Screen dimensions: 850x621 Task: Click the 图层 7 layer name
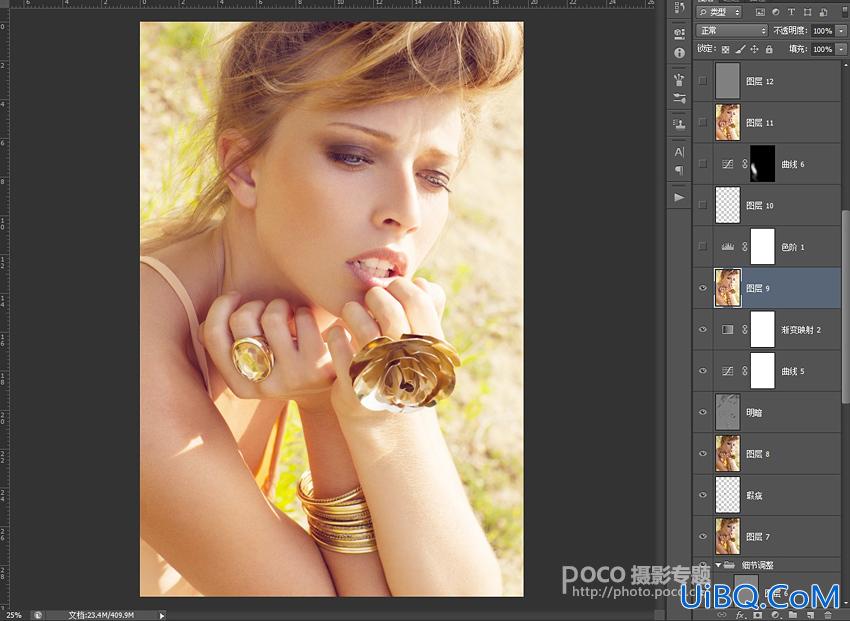(758, 537)
